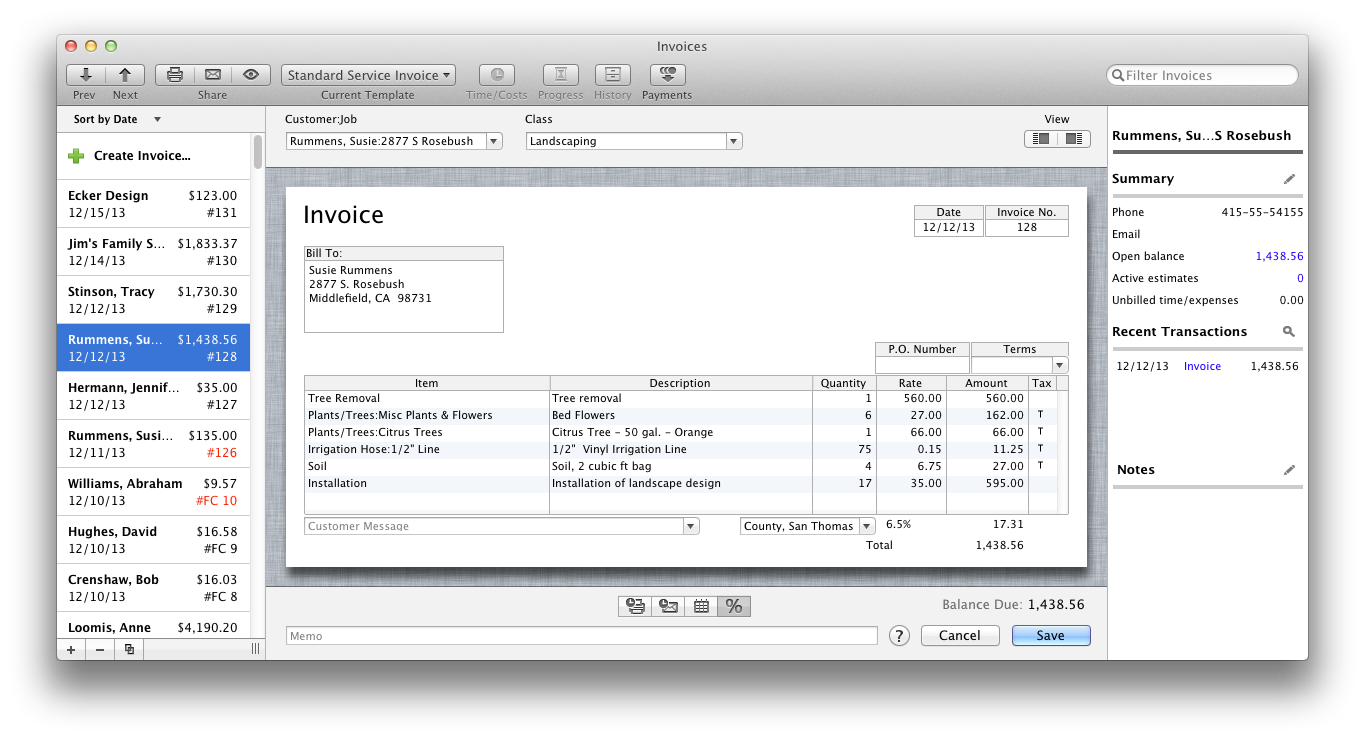Image resolution: width=1365 pixels, height=739 pixels.
Task: Click the Installation rate 35.00 cell
Action: (910, 483)
